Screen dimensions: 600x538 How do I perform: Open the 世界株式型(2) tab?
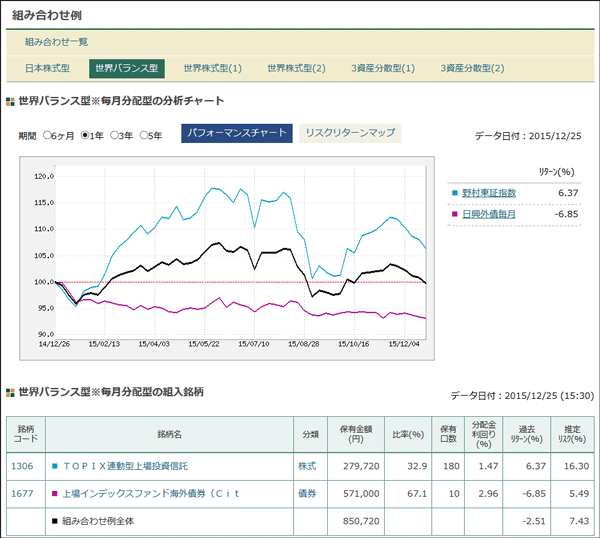click(296, 68)
